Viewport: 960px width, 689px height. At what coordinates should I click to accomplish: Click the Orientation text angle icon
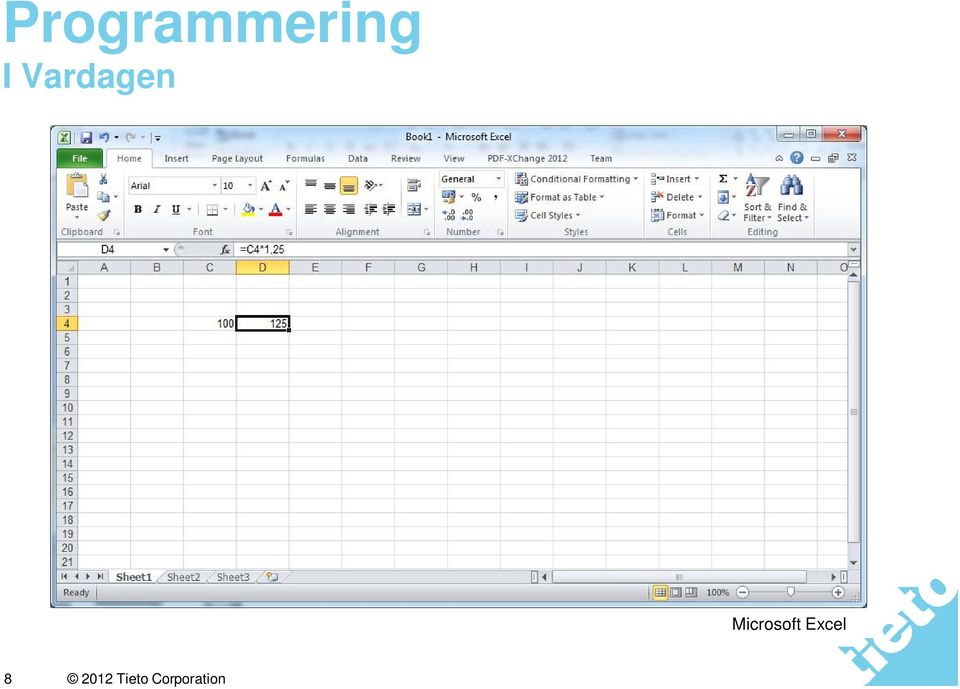[370, 185]
